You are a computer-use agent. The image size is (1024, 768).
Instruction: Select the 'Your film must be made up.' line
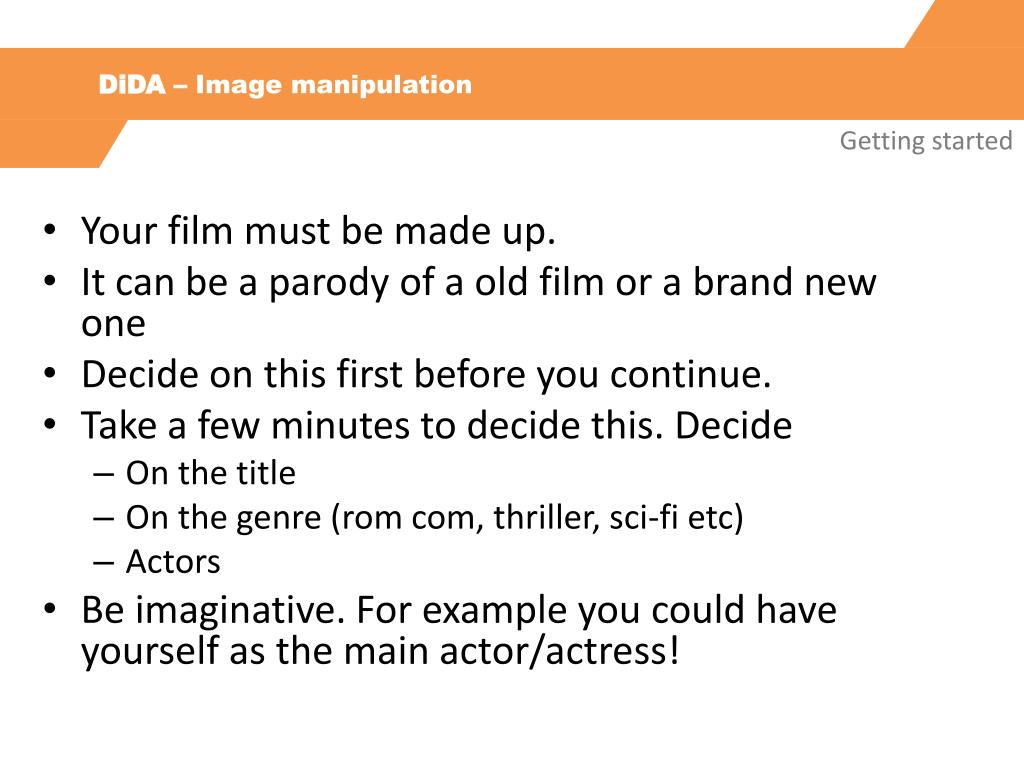[318, 232]
